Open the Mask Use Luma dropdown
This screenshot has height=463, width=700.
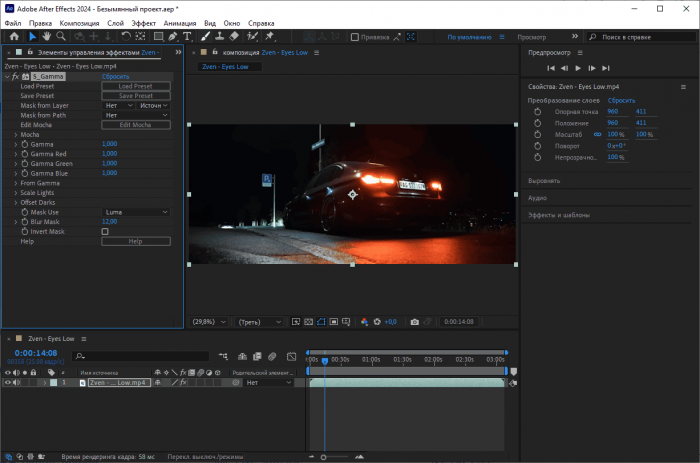136,212
